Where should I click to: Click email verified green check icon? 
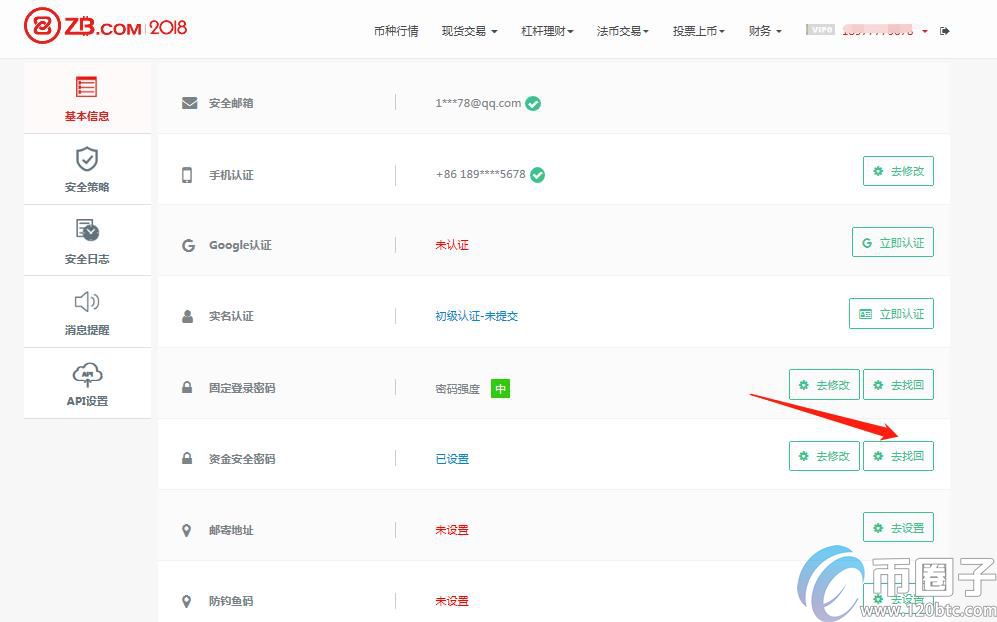tap(533, 104)
